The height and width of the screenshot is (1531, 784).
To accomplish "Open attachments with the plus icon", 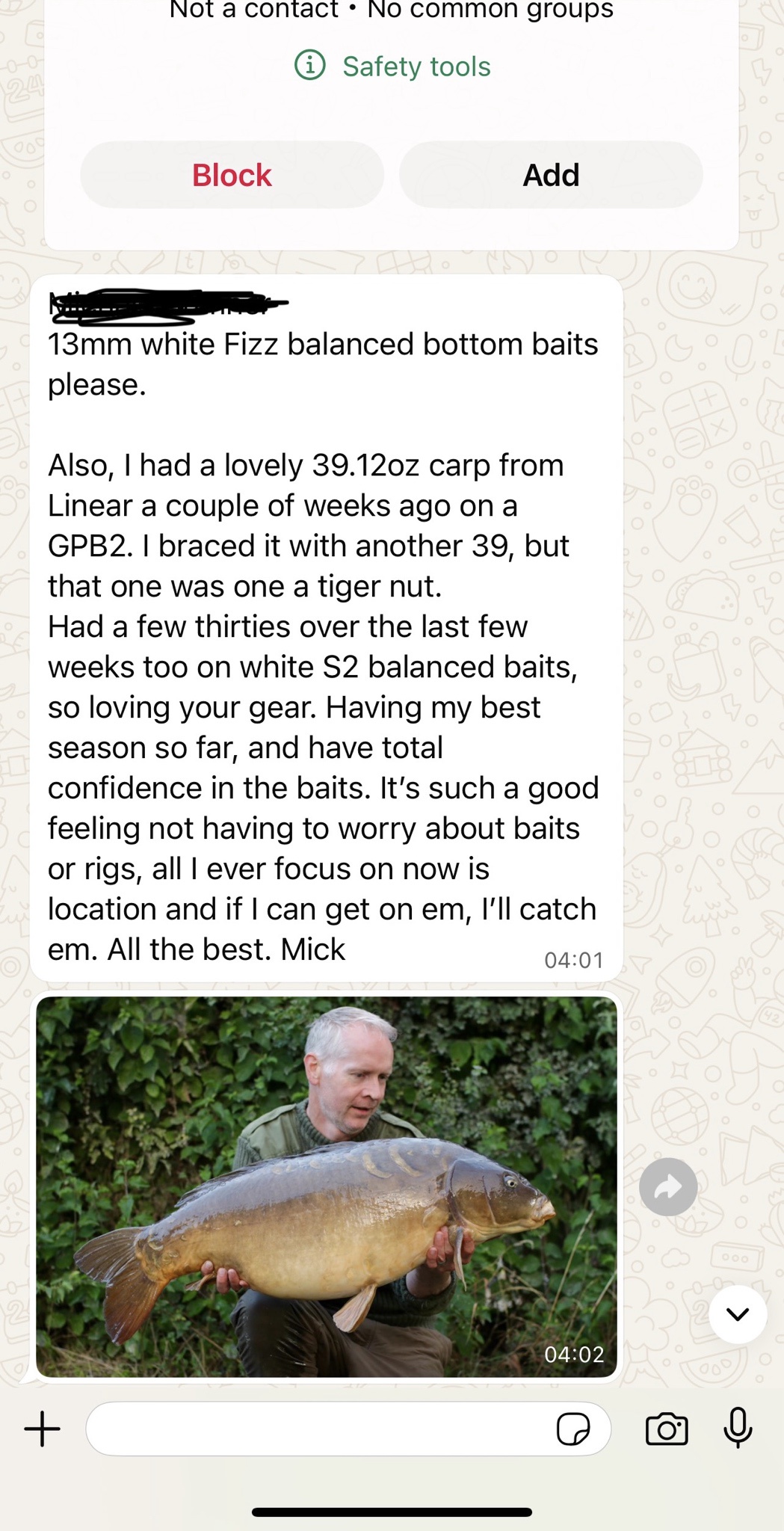I will click(43, 1429).
